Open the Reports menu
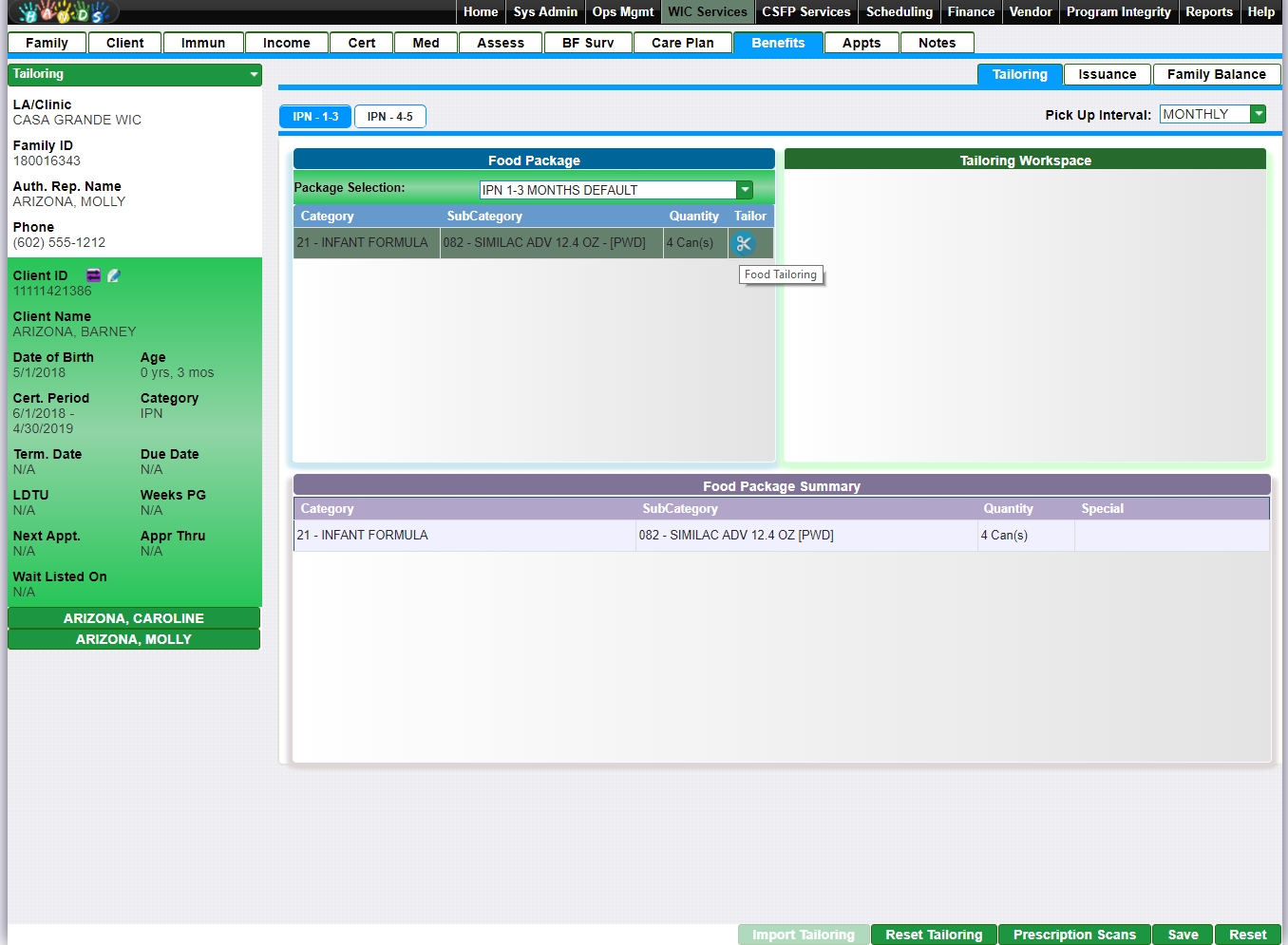Screen dimensions: 1288x945 pos(1208,12)
